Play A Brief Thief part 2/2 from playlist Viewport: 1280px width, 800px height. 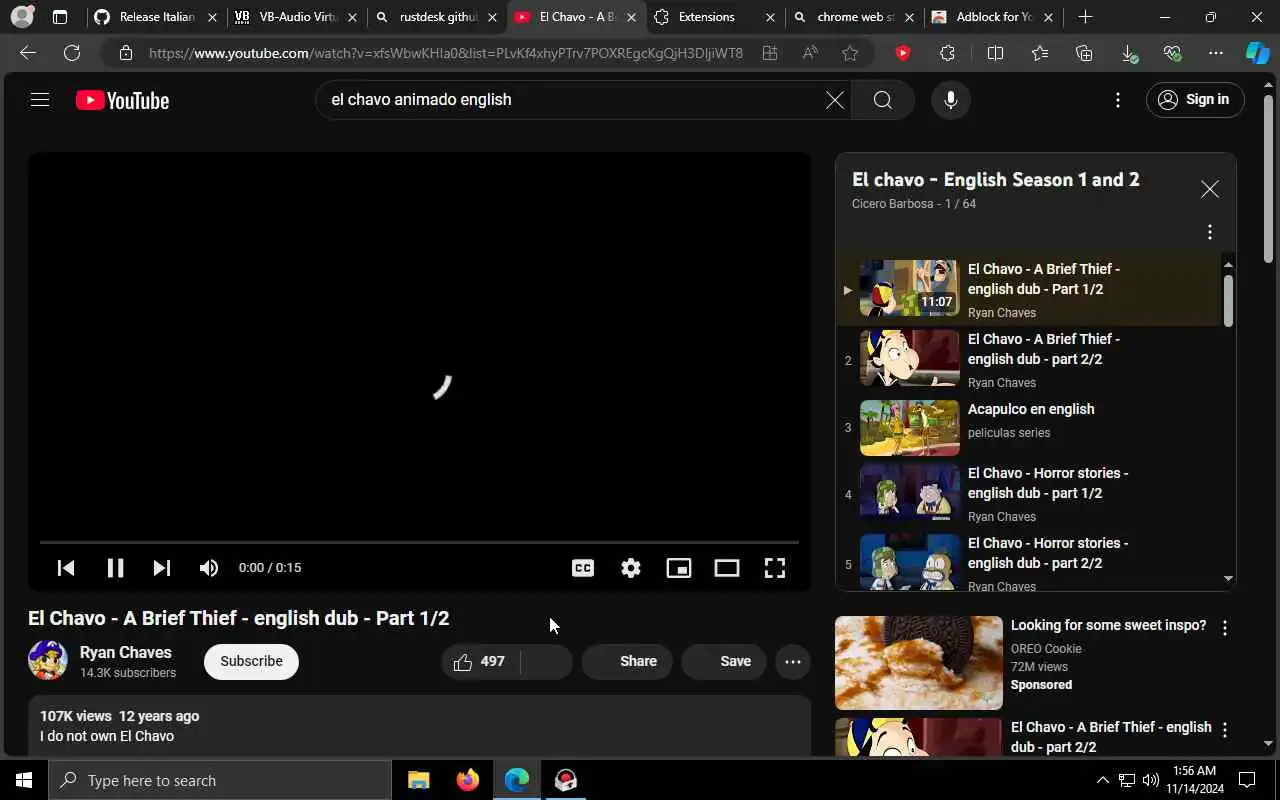coord(1030,360)
